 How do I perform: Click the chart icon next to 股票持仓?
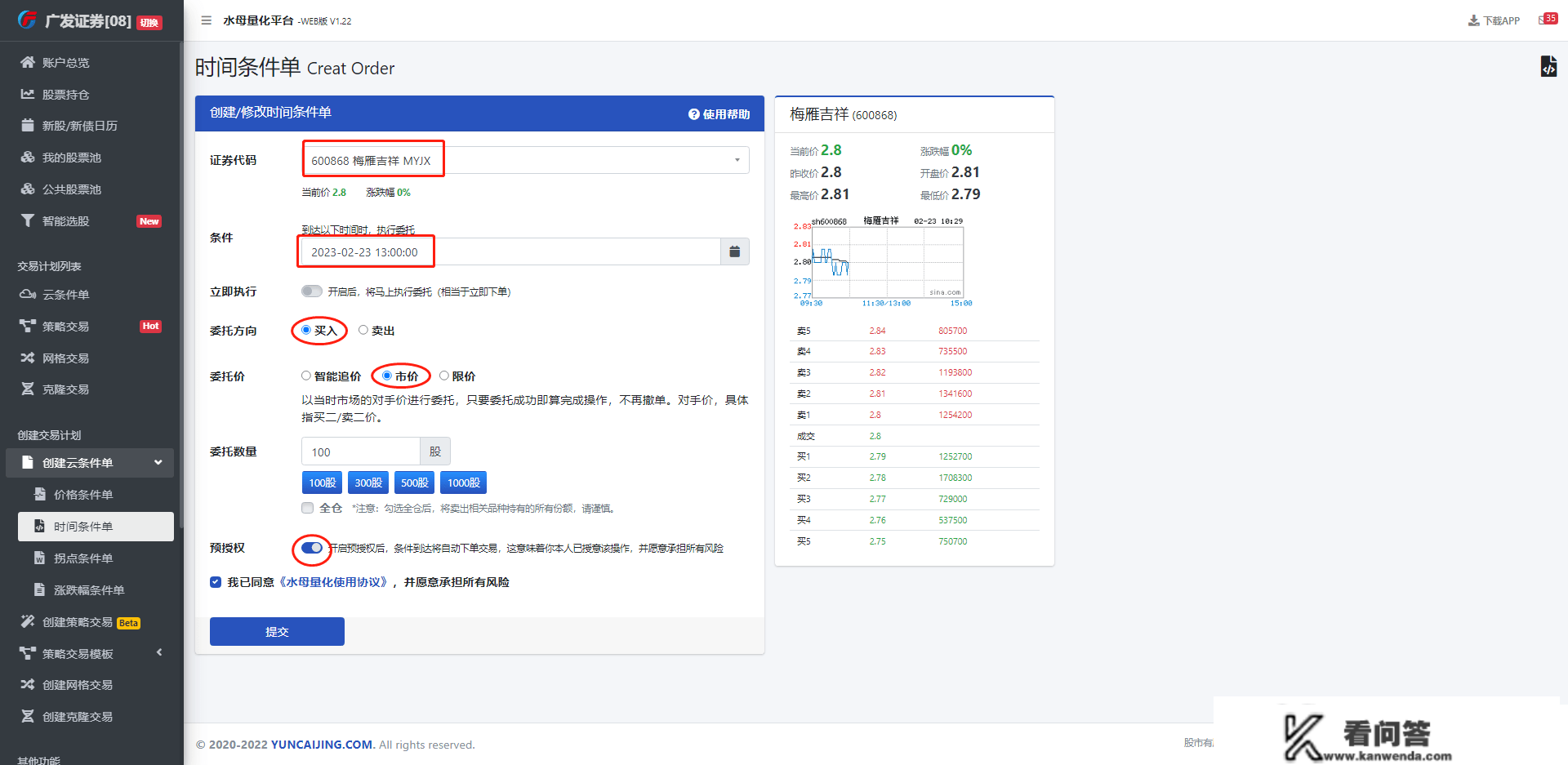tap(28, 94)
